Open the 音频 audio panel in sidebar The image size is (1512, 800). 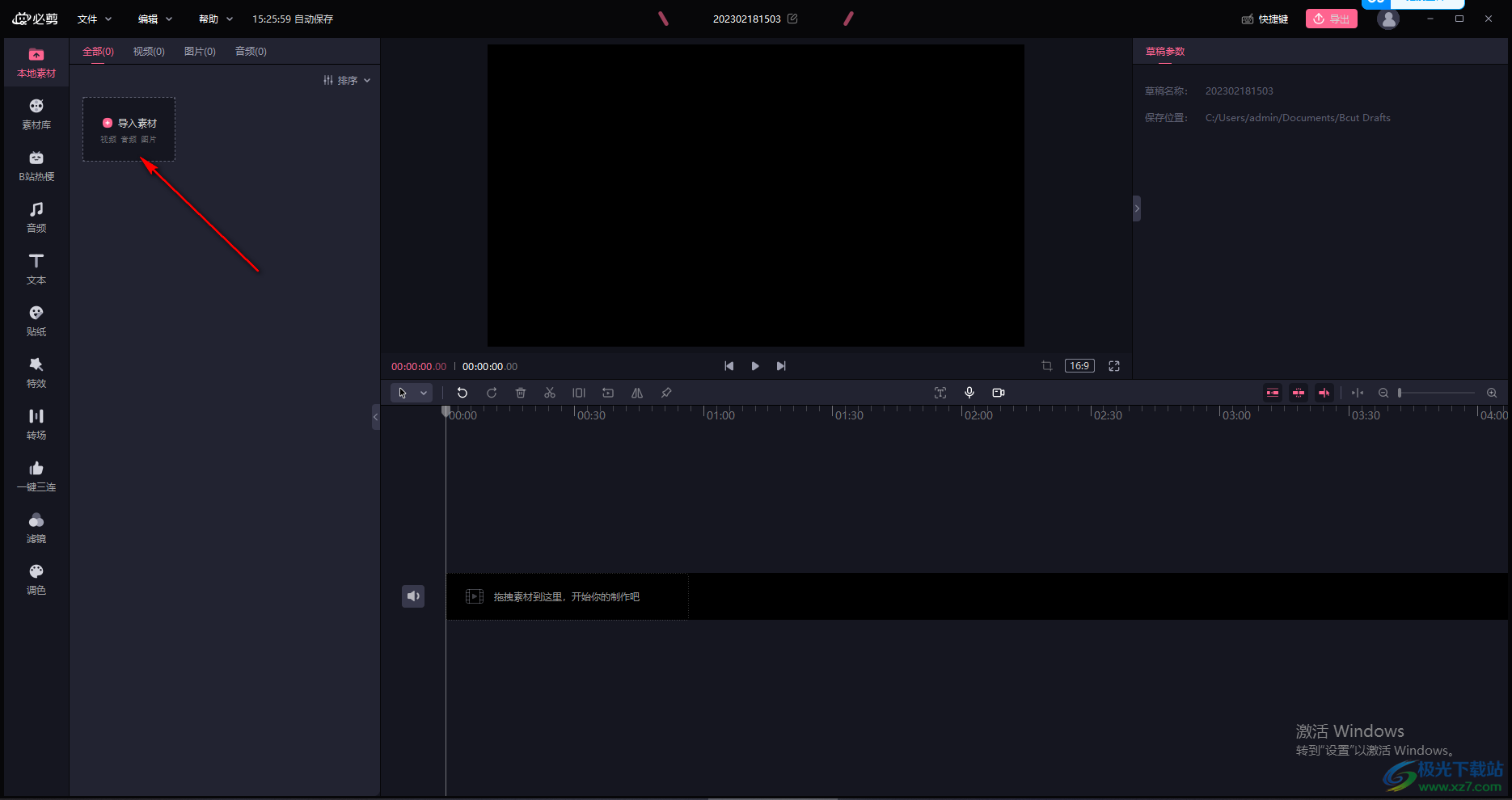[36, 218]
